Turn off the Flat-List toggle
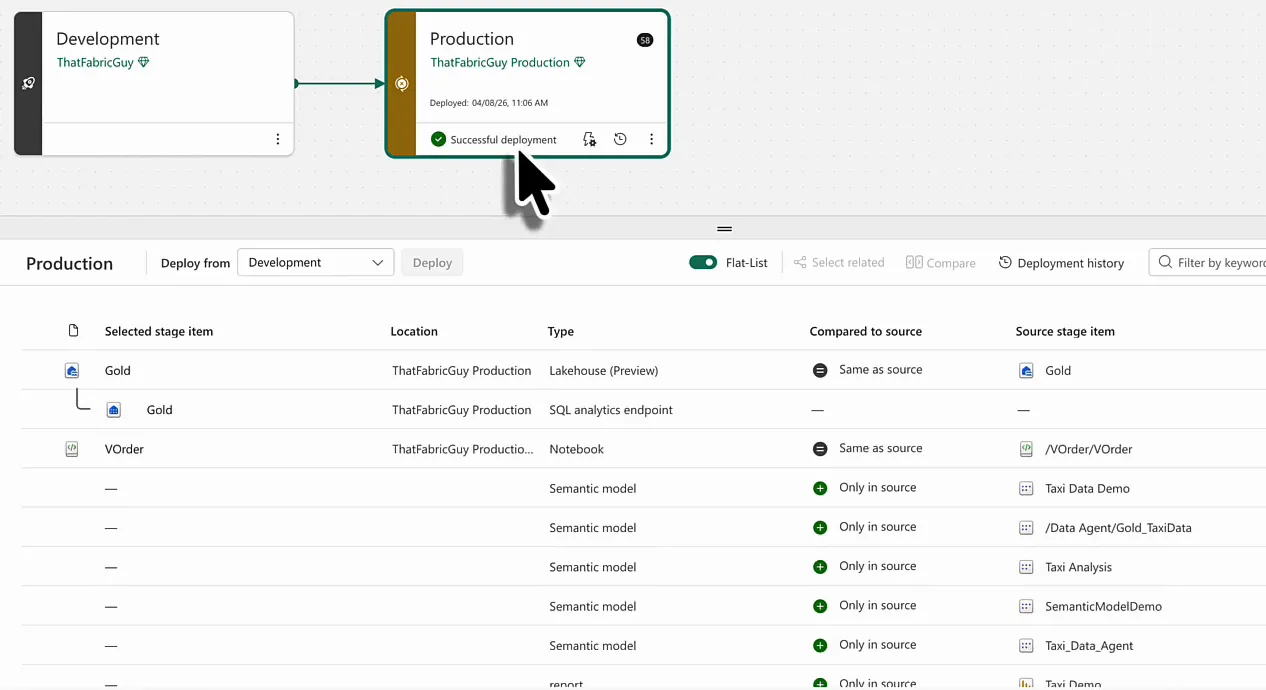This screenshot has height=690, width=1266. click(703, 263)
